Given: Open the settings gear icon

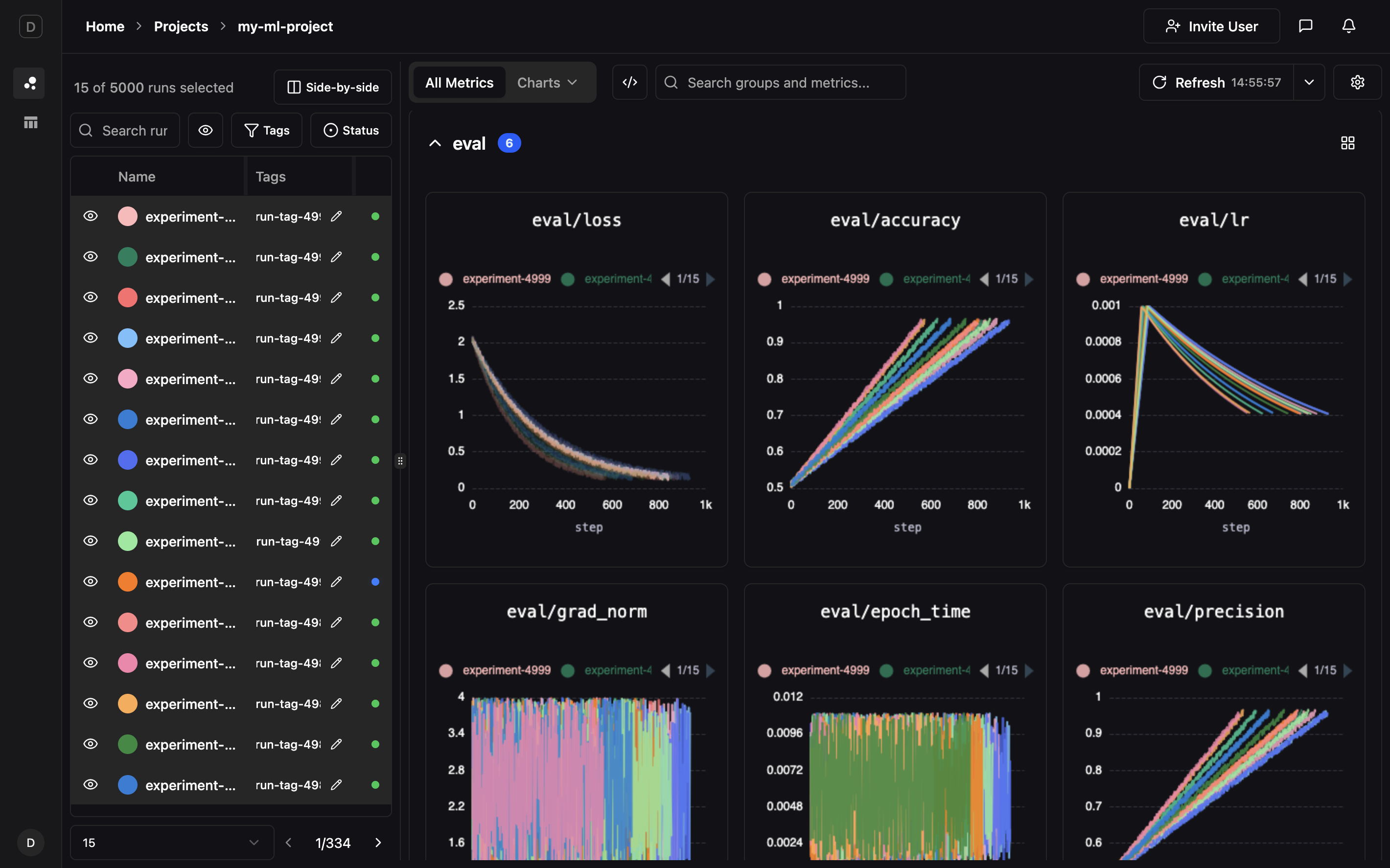Looking at the screenshot, I should 1357,83.
